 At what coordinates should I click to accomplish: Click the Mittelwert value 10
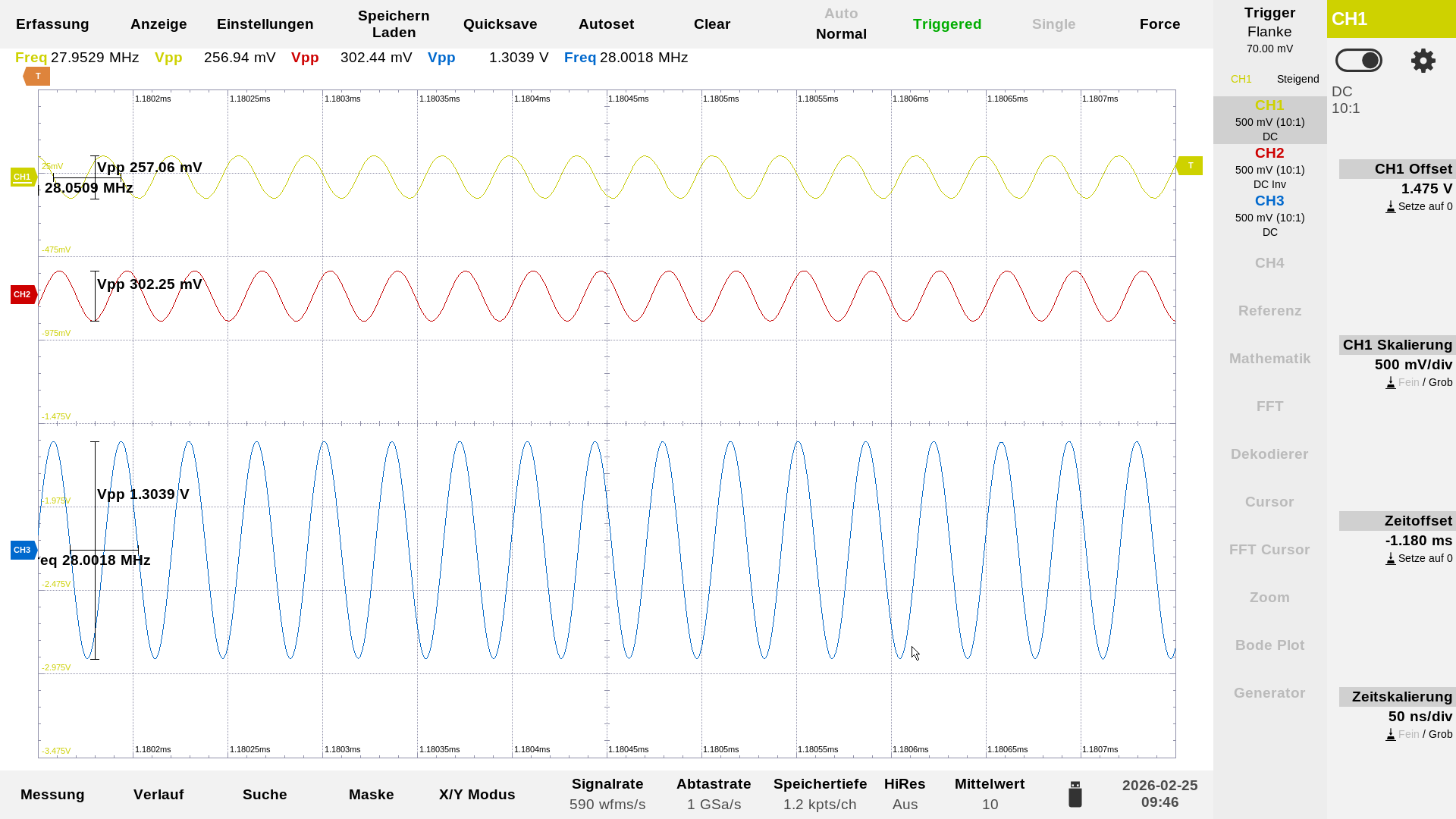[x=990, y=805]
